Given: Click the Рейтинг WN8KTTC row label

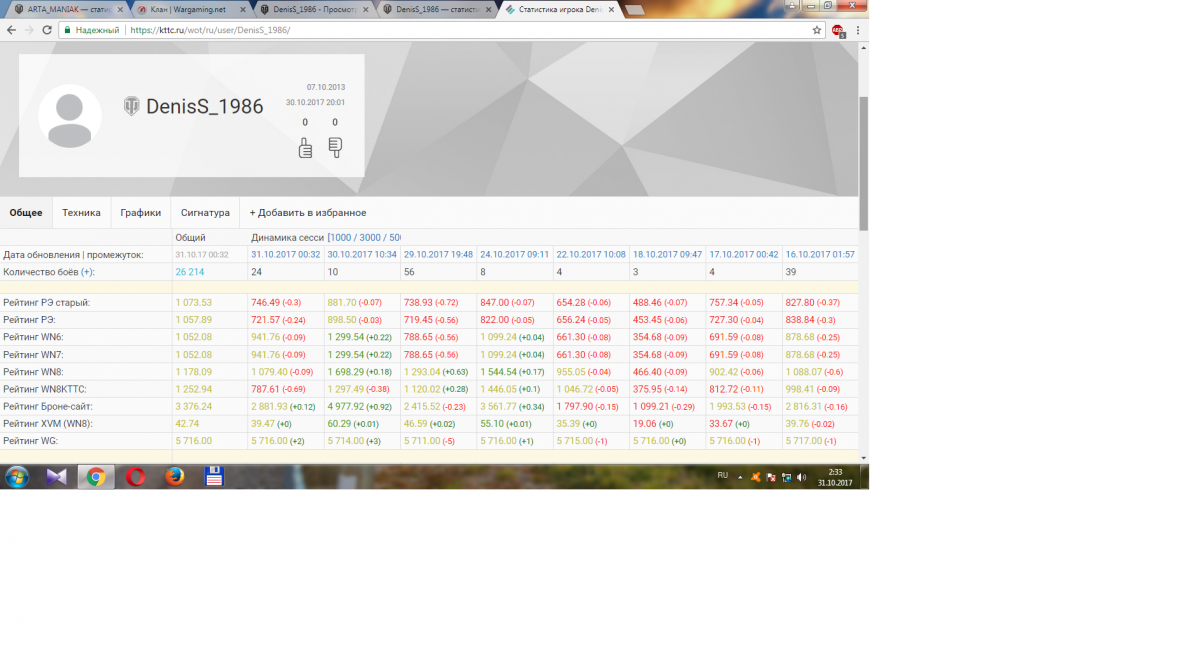Looking at the screenshot, I should click(x=43, y=389).
